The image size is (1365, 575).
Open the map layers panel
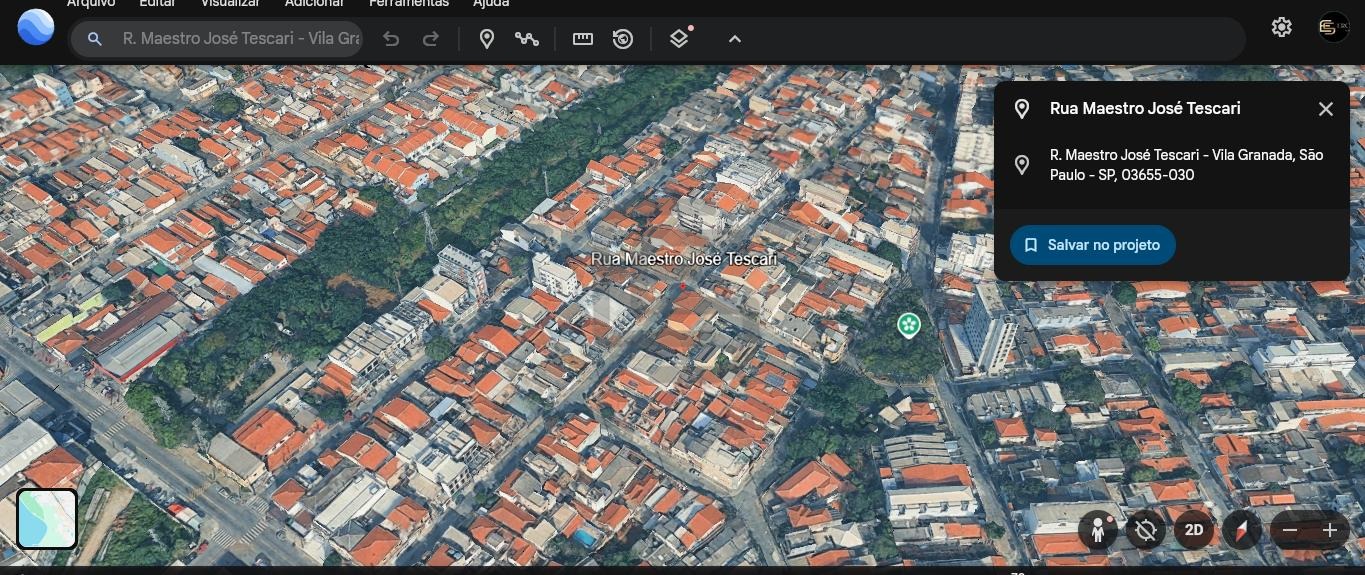click(x=679, y=39)
